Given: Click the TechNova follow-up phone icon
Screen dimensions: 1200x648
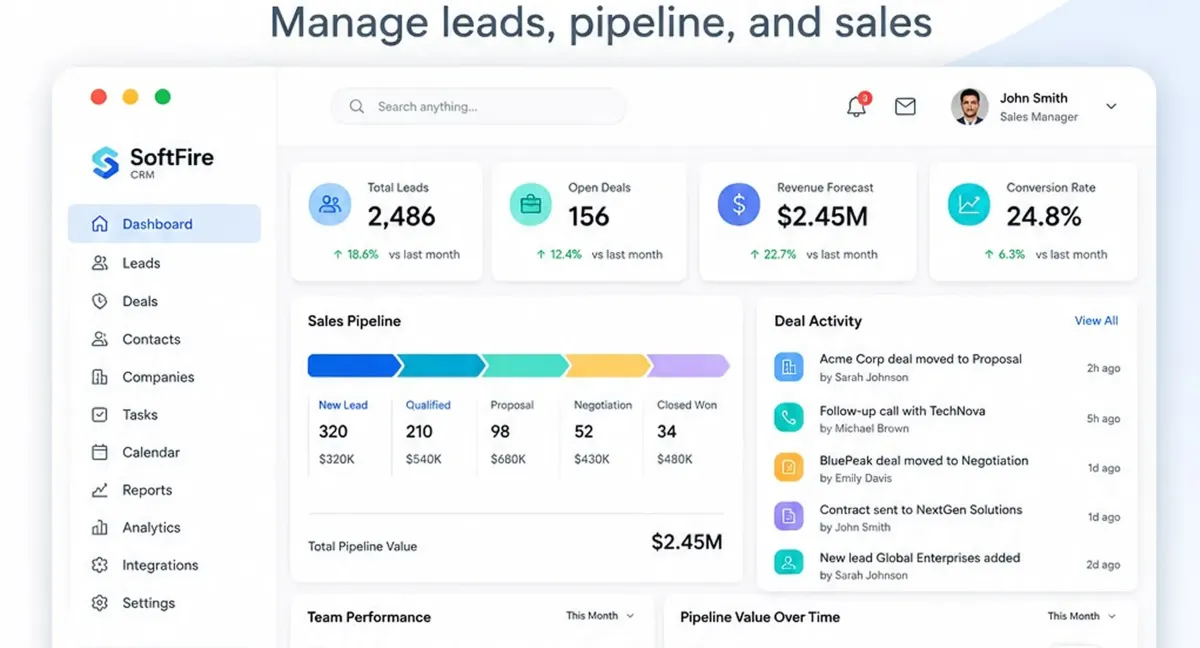Looking at the screenshot, I should tap(789, 417).
